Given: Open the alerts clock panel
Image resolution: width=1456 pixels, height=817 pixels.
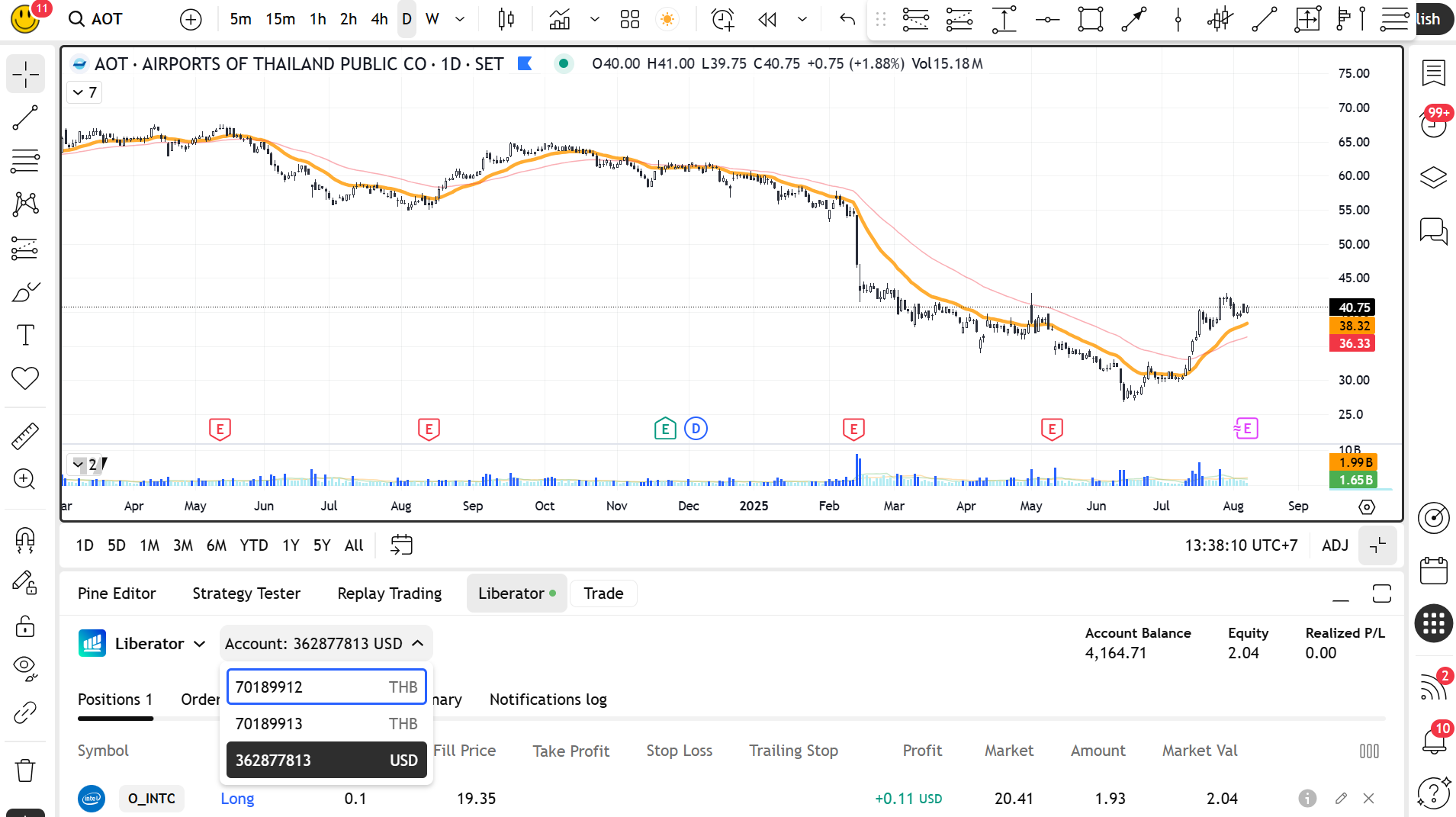Looking at the screenshot, I should pos(1434,124).
